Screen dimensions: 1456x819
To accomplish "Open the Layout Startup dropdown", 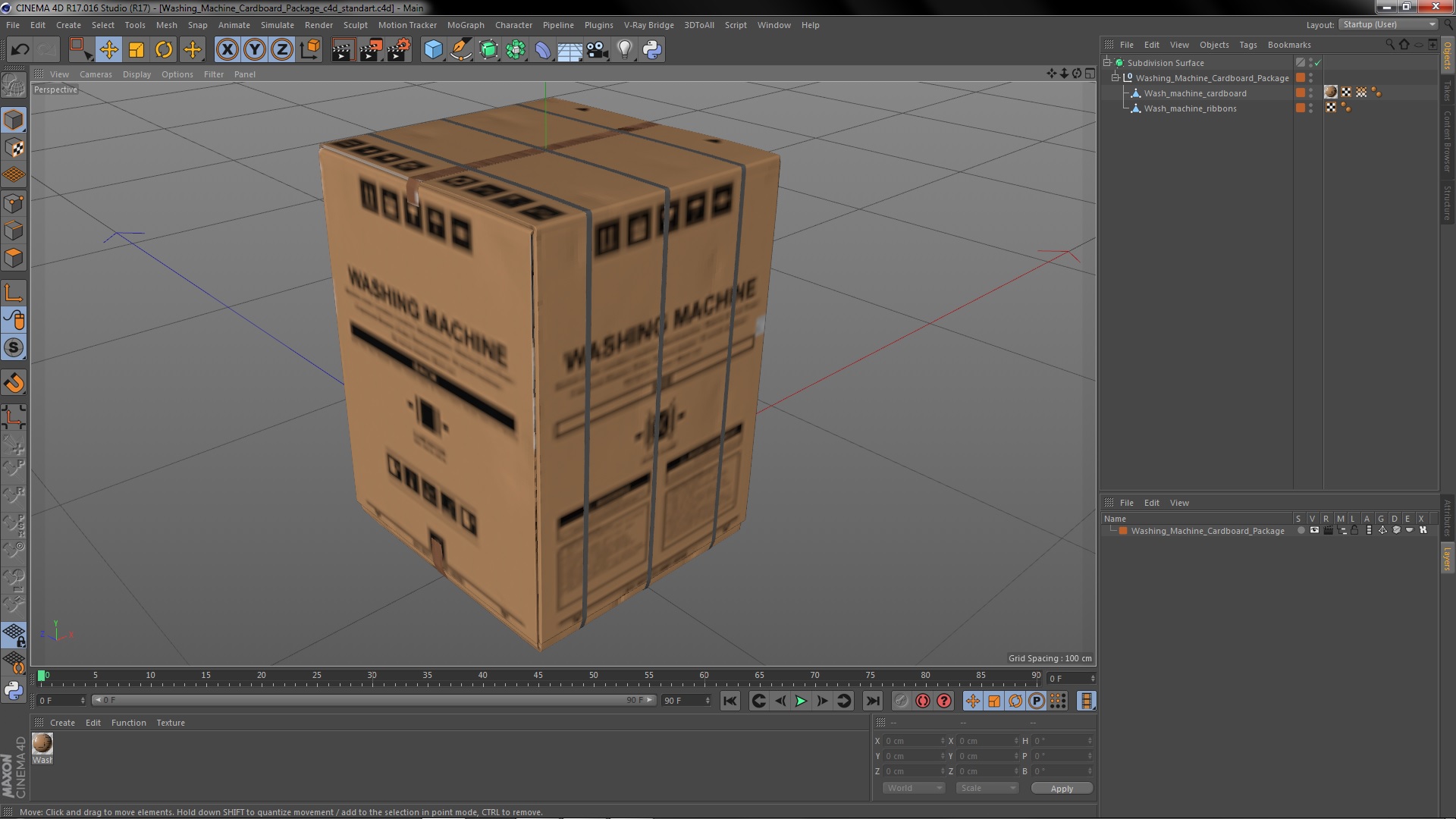I will coord(1389,24).
